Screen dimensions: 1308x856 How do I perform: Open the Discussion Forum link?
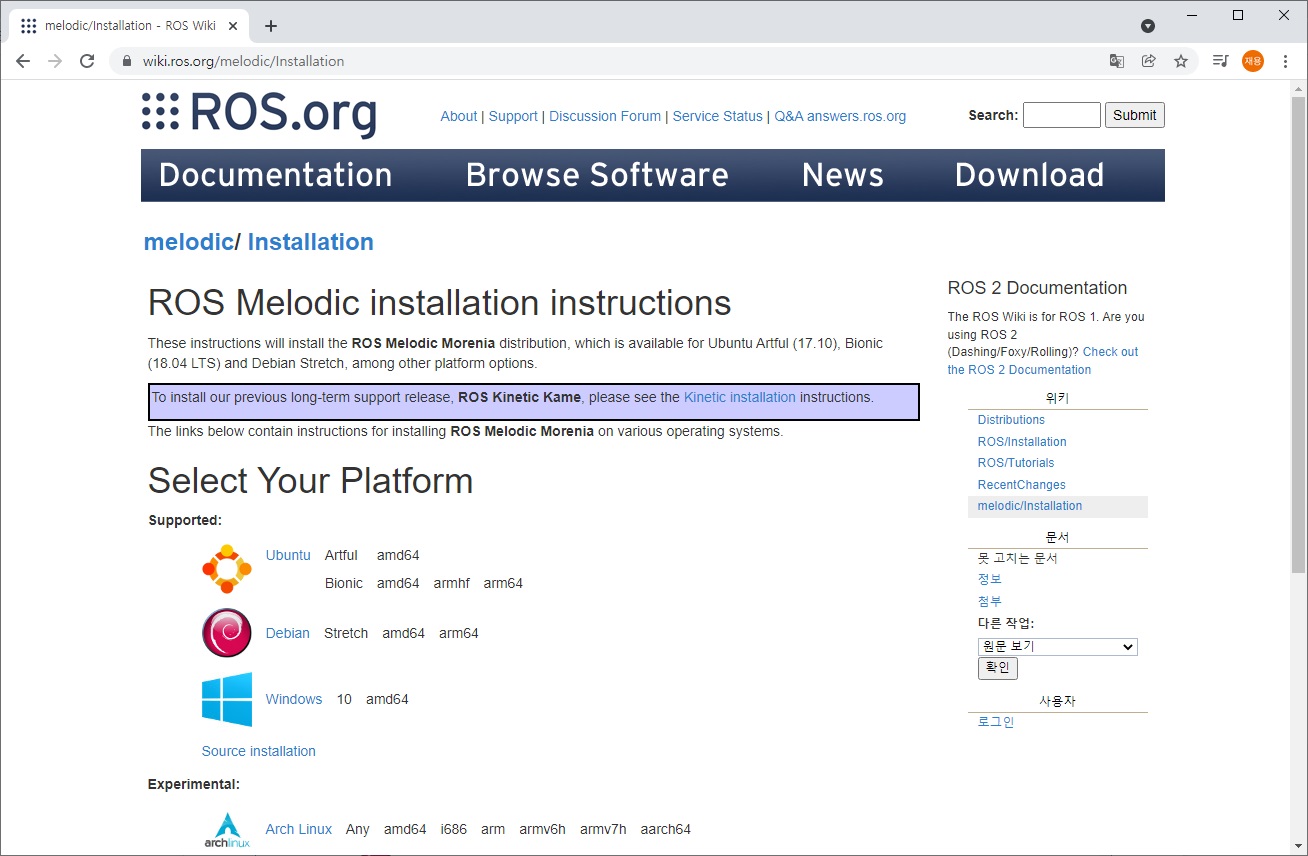tap(605, 116)
